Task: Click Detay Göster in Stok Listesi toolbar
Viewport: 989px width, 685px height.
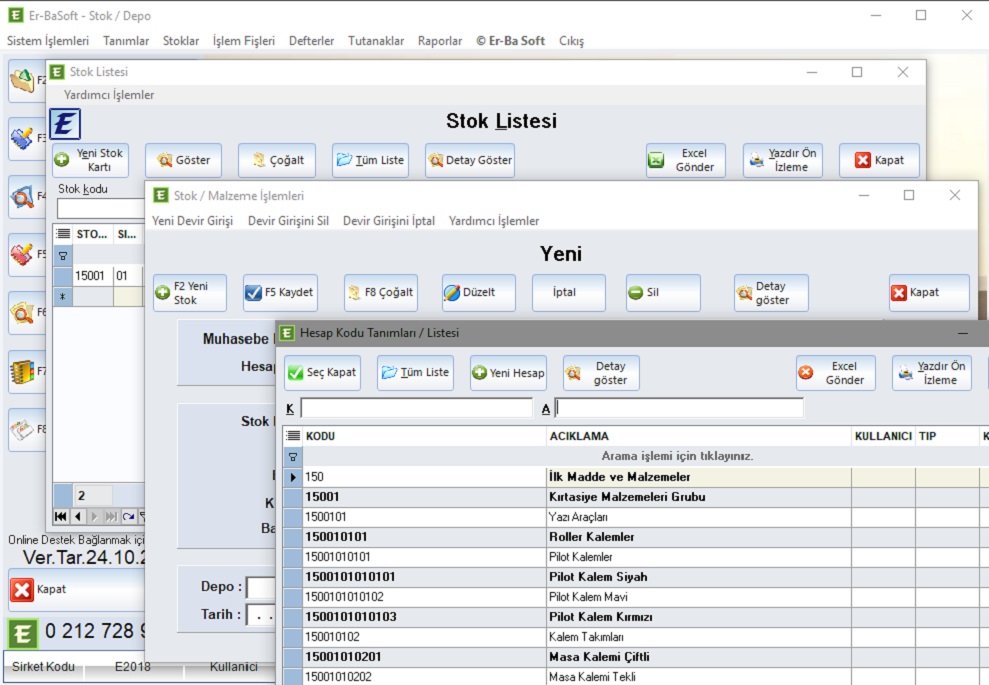Action: click(x=470, y=160)
